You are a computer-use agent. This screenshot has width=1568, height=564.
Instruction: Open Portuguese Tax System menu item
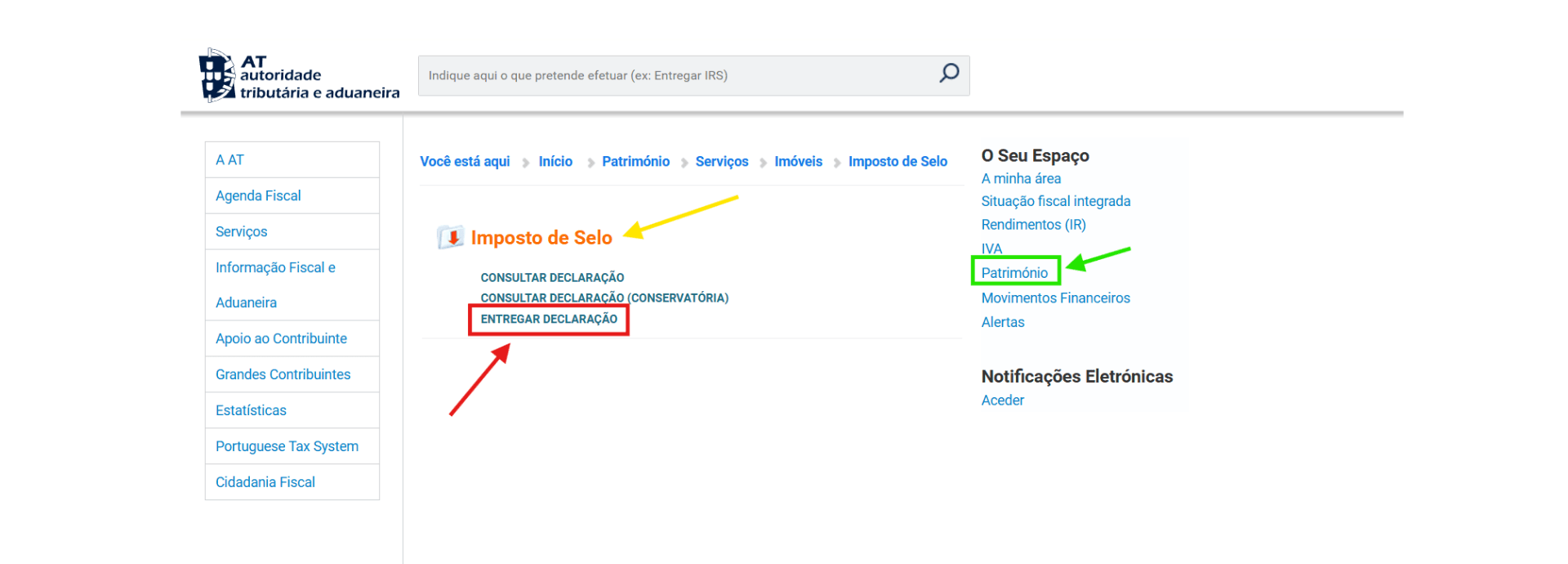pyautogui.click(x=287, y=446)
